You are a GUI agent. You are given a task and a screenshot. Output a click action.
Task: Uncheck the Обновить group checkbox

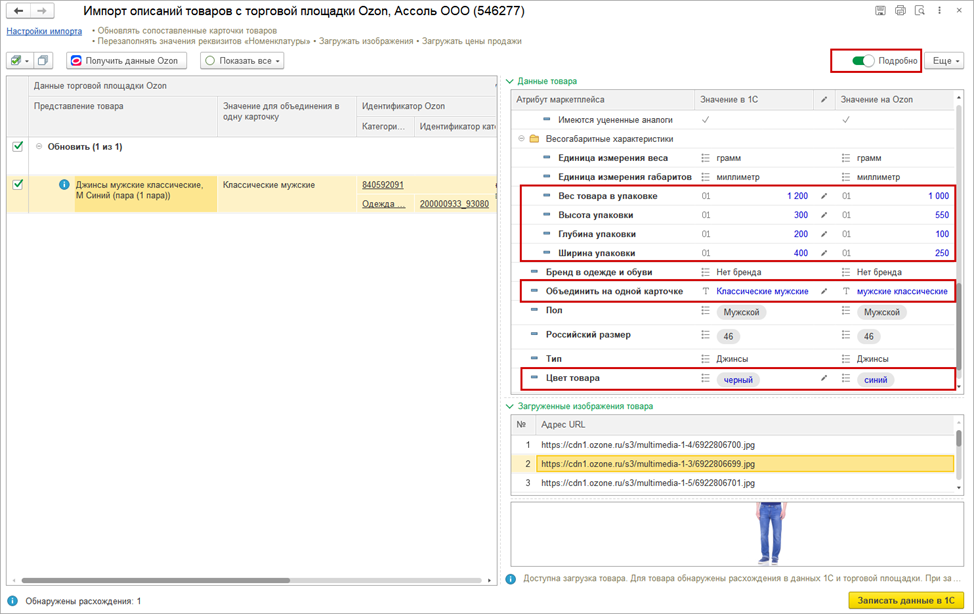point(17,147)
